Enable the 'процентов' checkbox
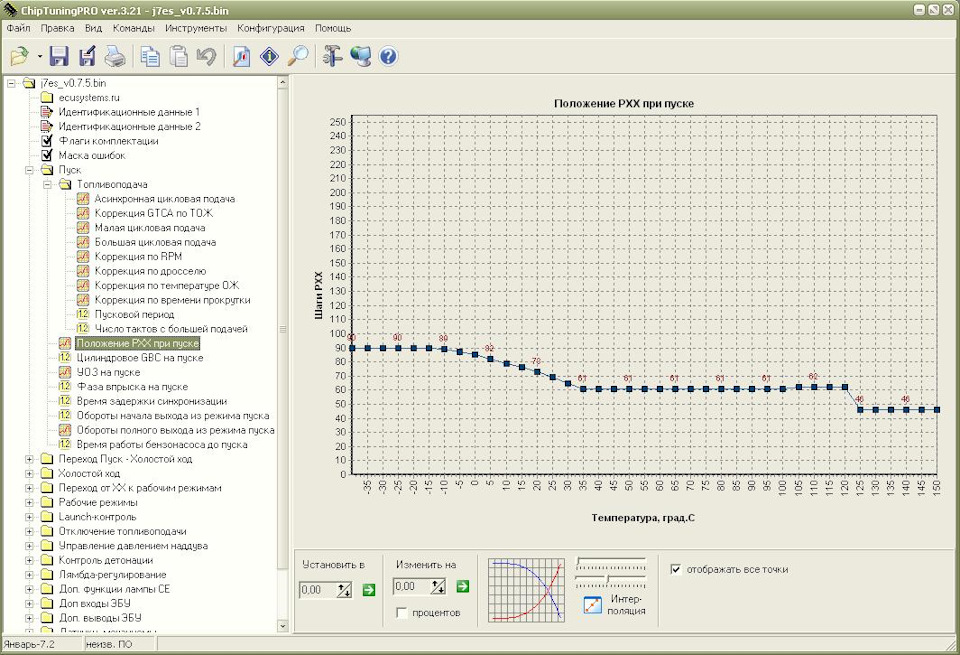The height and width of the screenshot is (655, 960). (x=402, y=613)
